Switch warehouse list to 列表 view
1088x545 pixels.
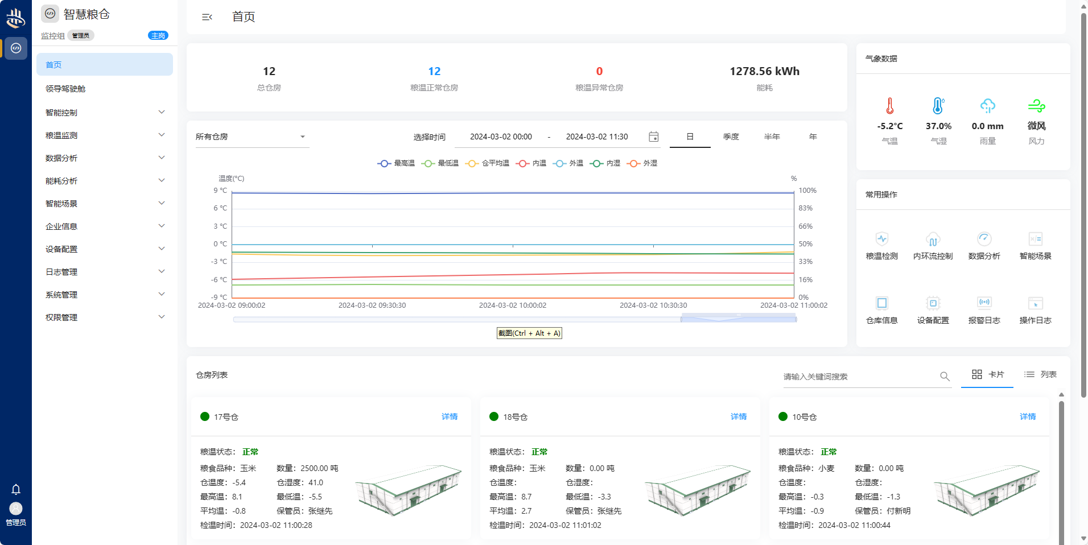[x=1040, y=375]
